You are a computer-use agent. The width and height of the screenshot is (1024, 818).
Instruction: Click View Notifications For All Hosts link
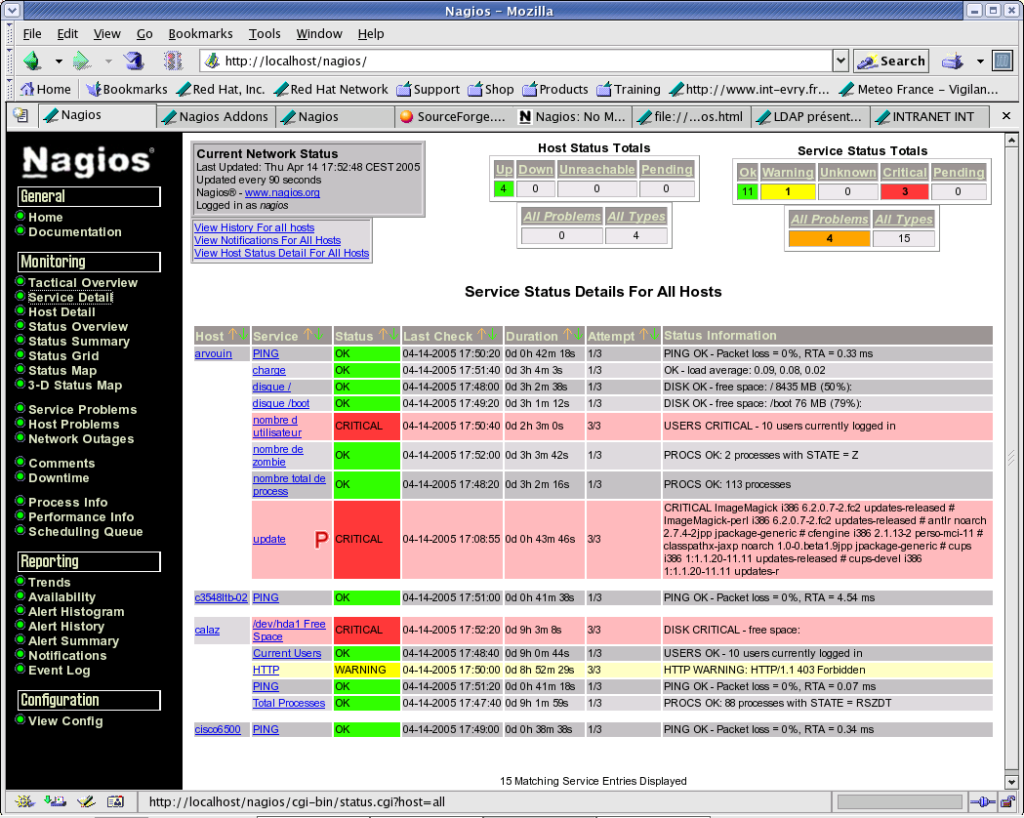(267, 241)
